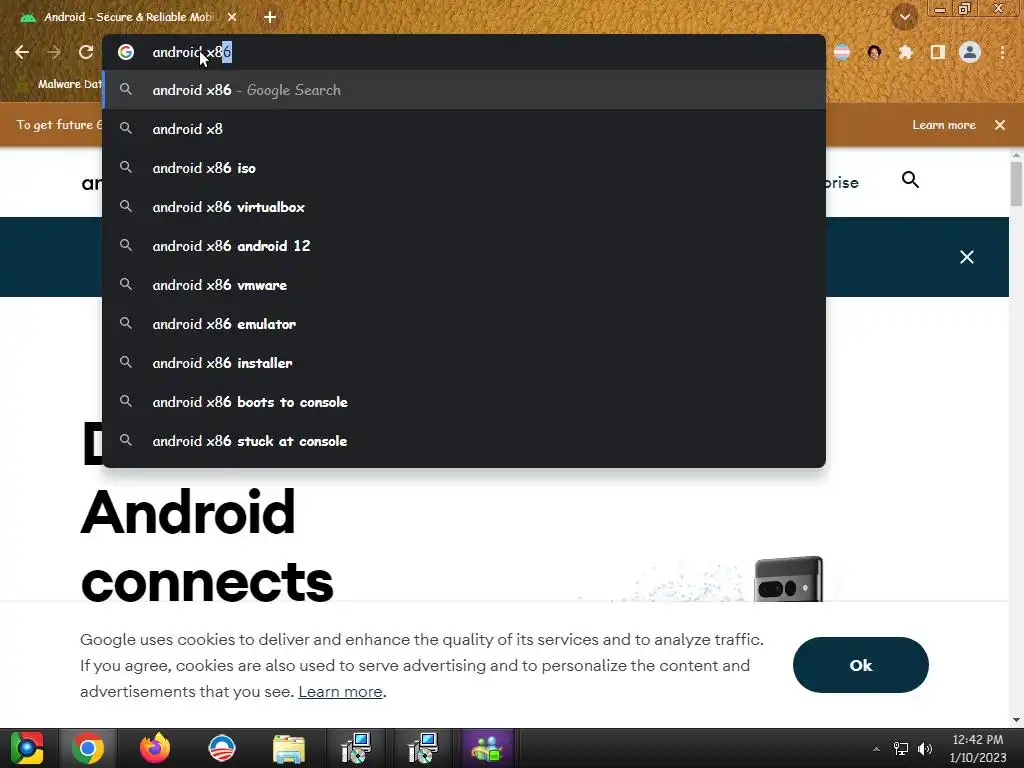
Task: Close the Android browser tab
Action: (232, 17)
